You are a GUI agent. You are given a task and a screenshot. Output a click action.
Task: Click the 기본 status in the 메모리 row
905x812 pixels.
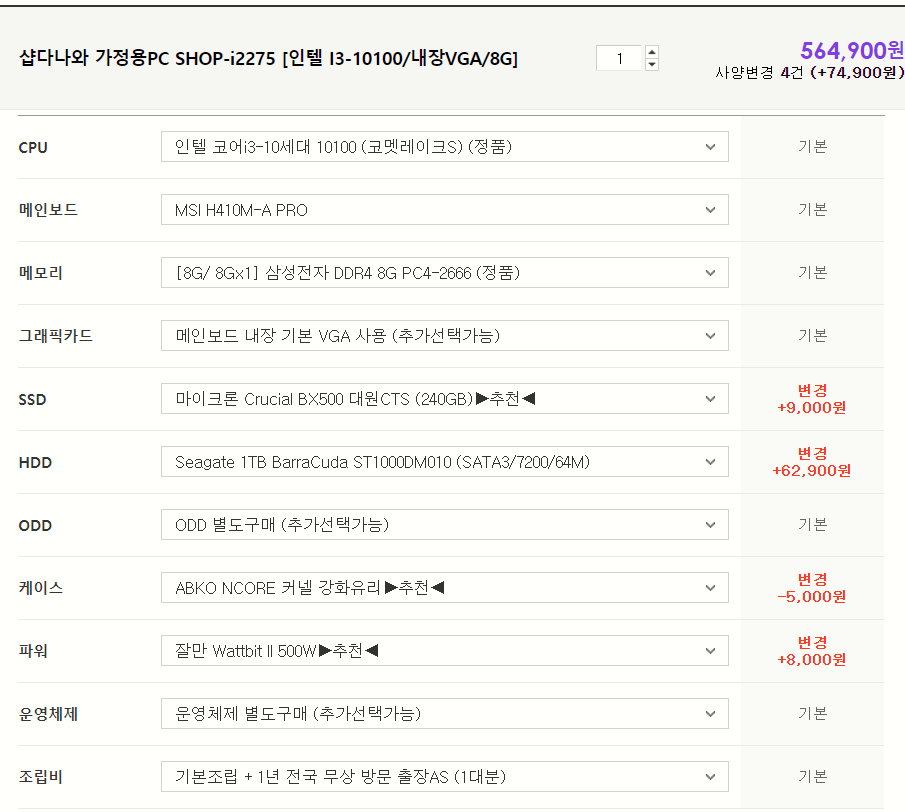(x=813, y=272)
